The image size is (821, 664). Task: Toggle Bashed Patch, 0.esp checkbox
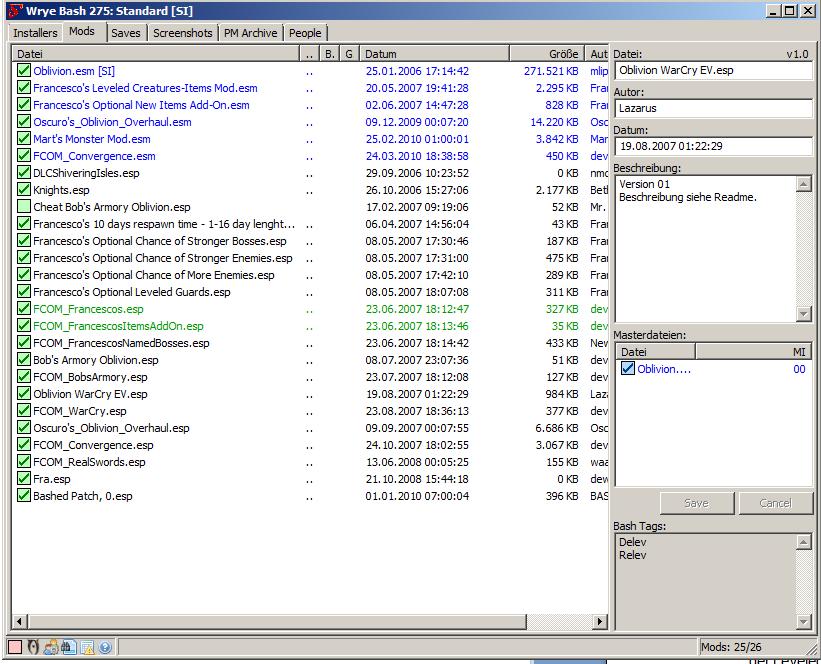(x=24, y=496)
